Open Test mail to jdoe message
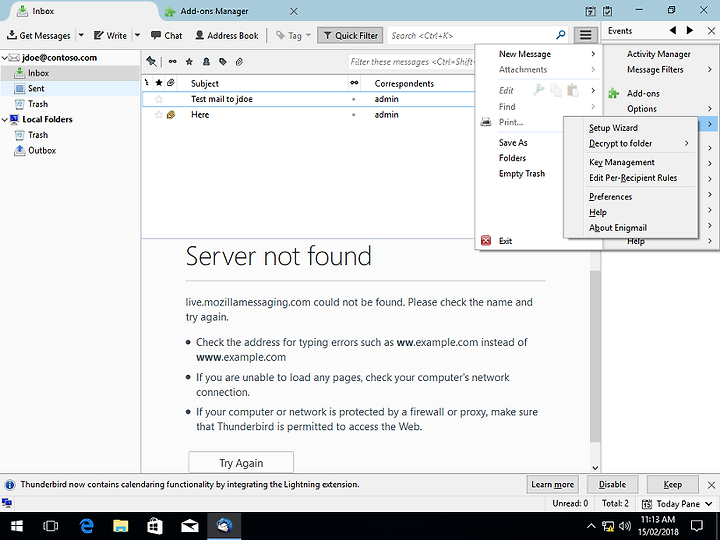Image resolution: width=720 pixels, height=540 pixels. (x=308, y=99)
